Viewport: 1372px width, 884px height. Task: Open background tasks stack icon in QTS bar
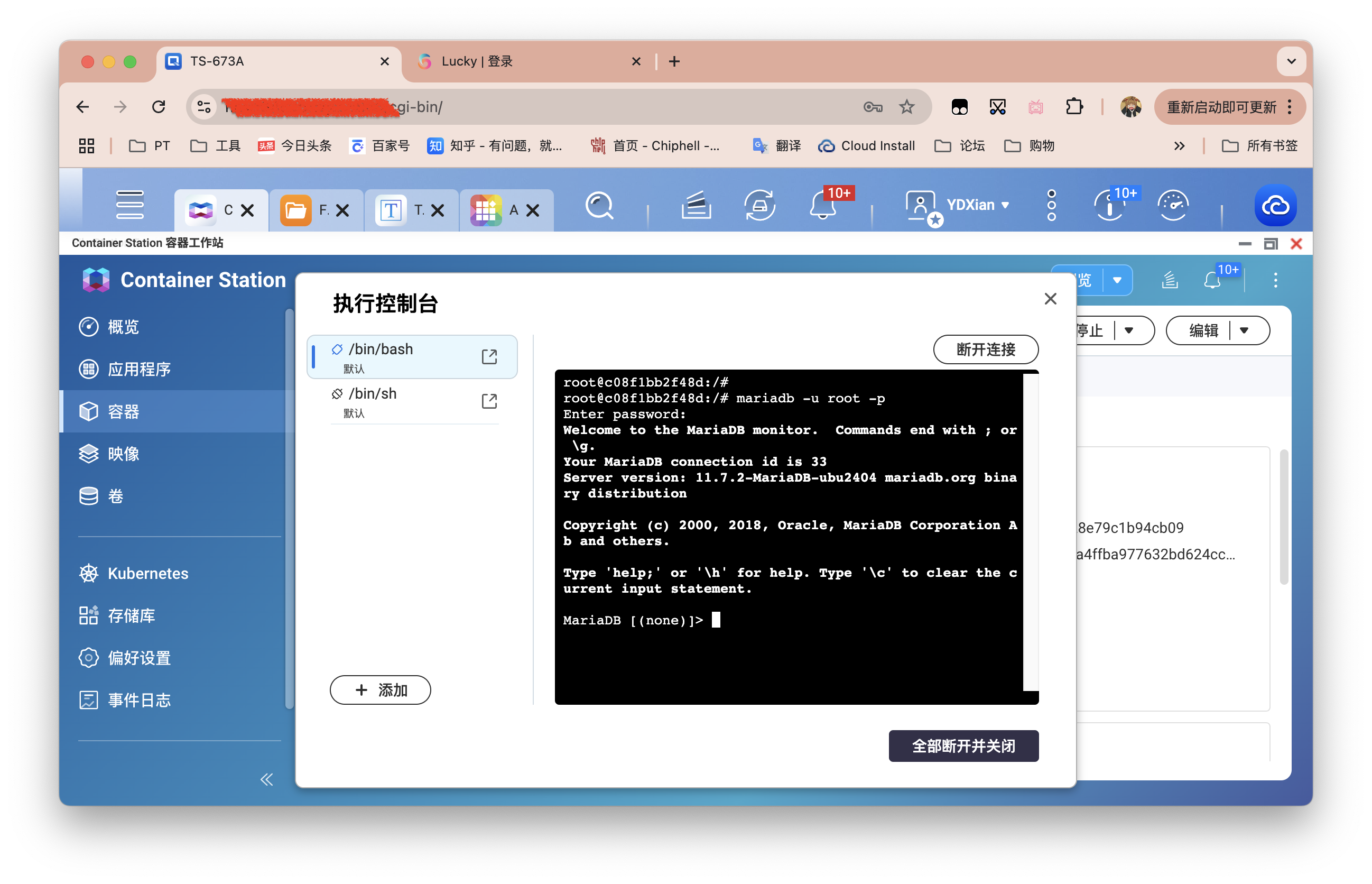696,205
